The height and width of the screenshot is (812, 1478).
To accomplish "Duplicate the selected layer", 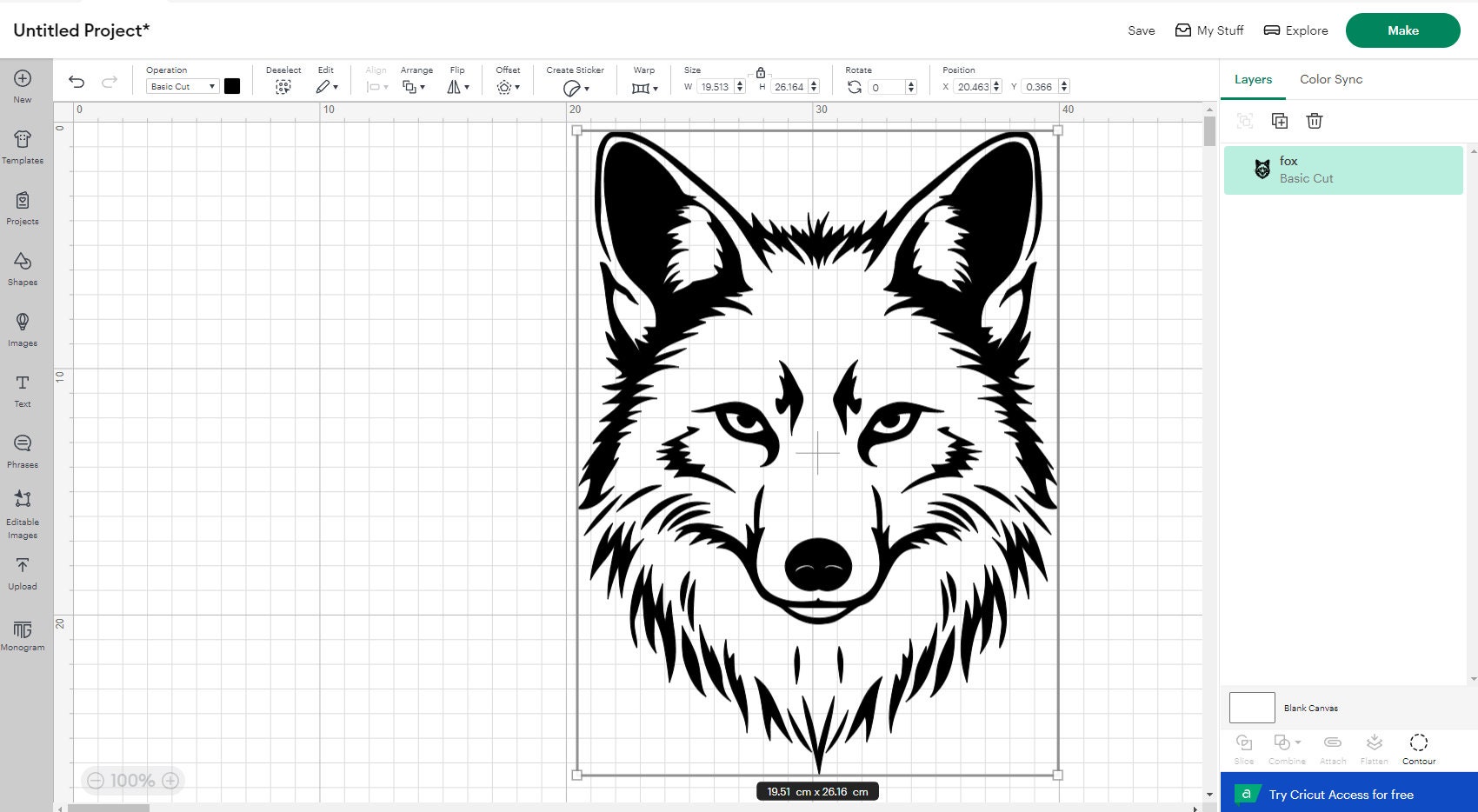I will pyautogui.click(x=1280, y=121).
